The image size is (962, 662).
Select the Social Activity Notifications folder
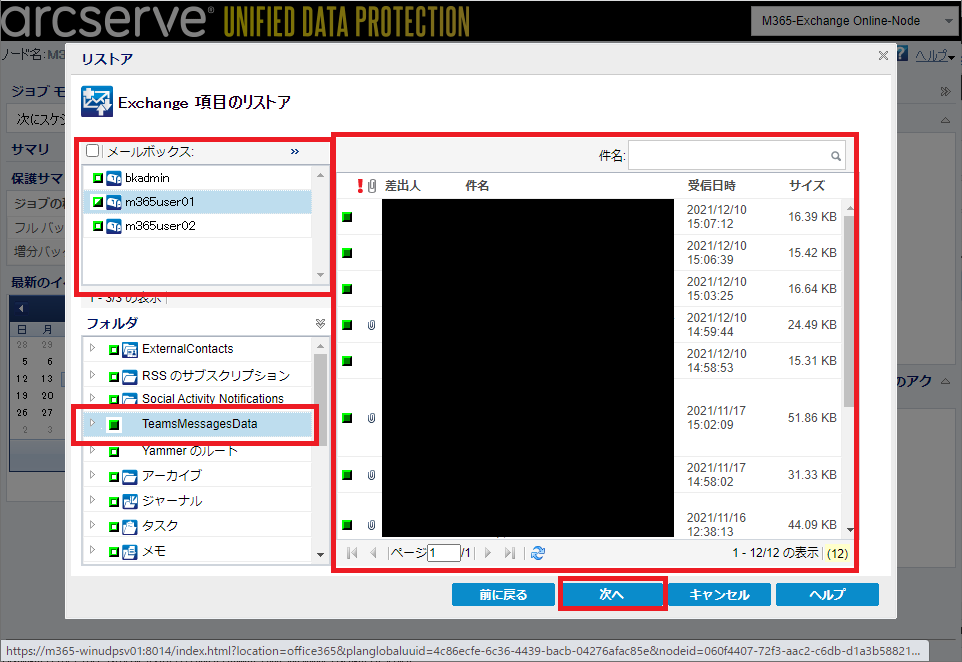213,399
